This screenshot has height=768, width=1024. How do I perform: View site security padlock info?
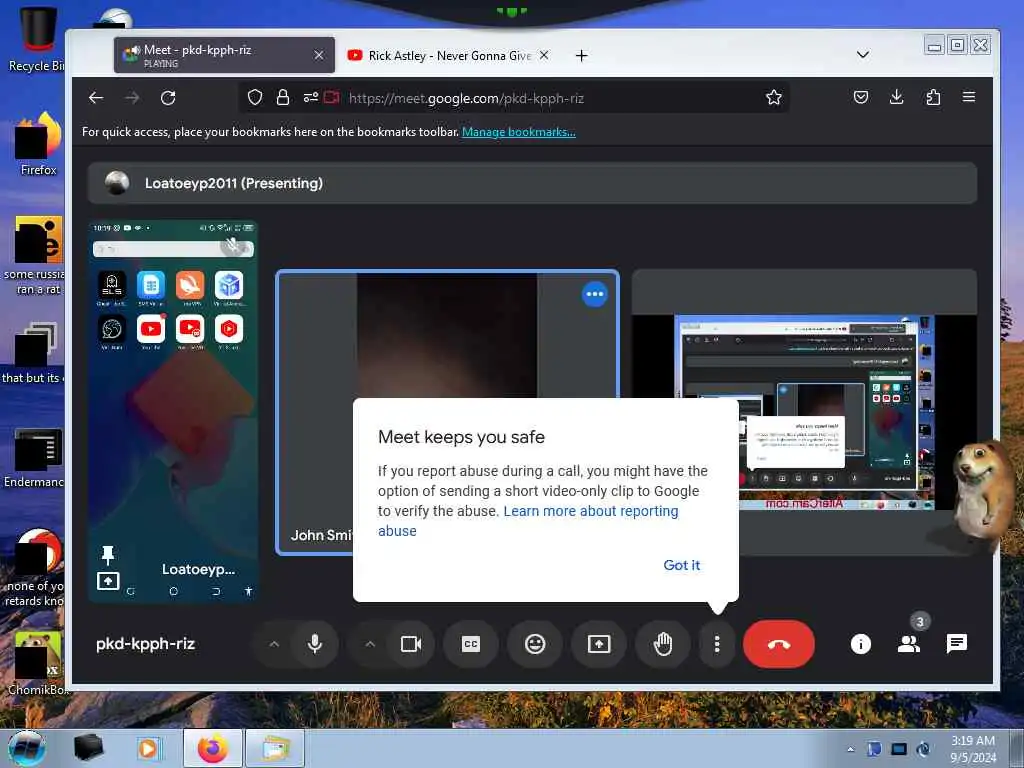(x=282, y=98)
